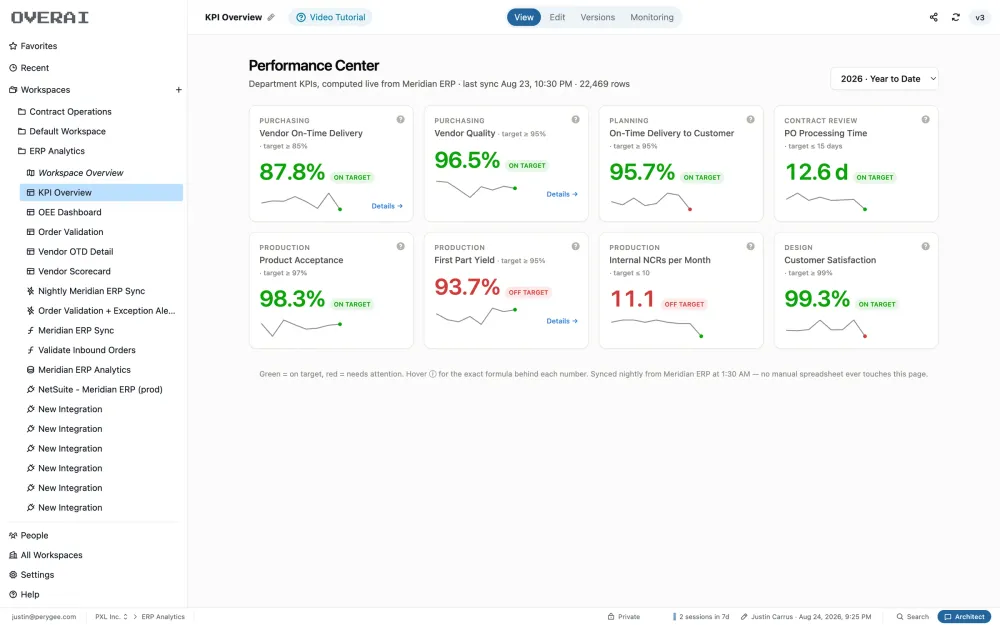
Task: Switch to the Versions tab
Action: (x=598, y=17)
